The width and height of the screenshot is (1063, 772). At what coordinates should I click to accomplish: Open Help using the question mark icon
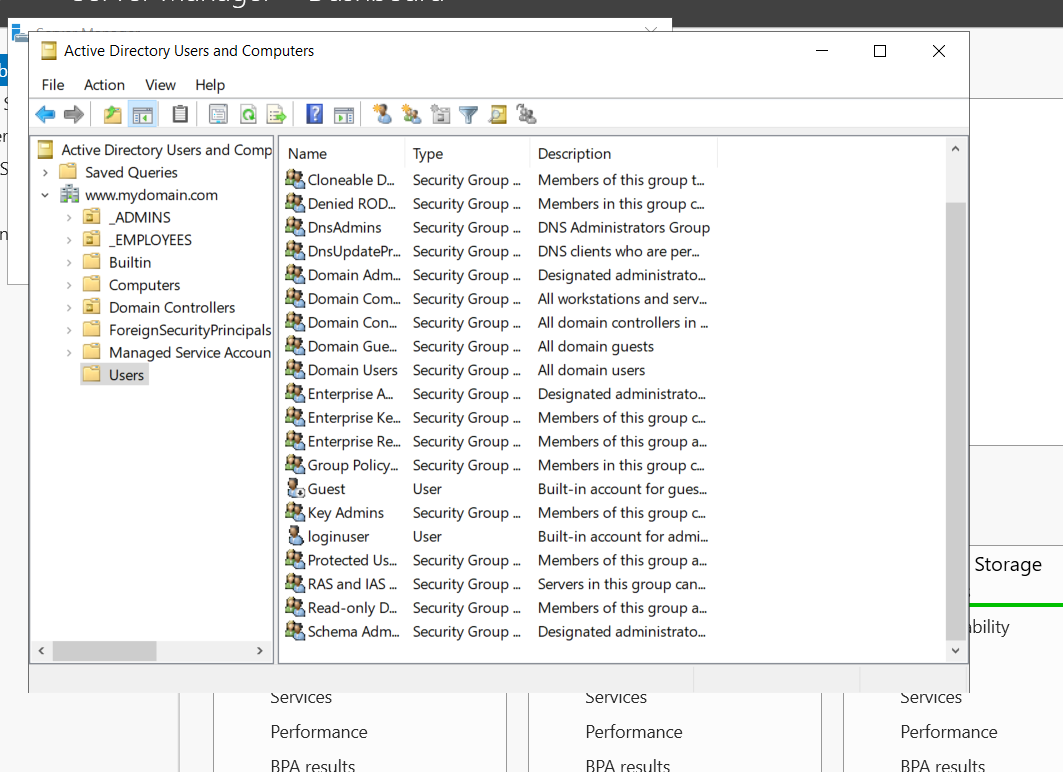click(x=313, y=114)
